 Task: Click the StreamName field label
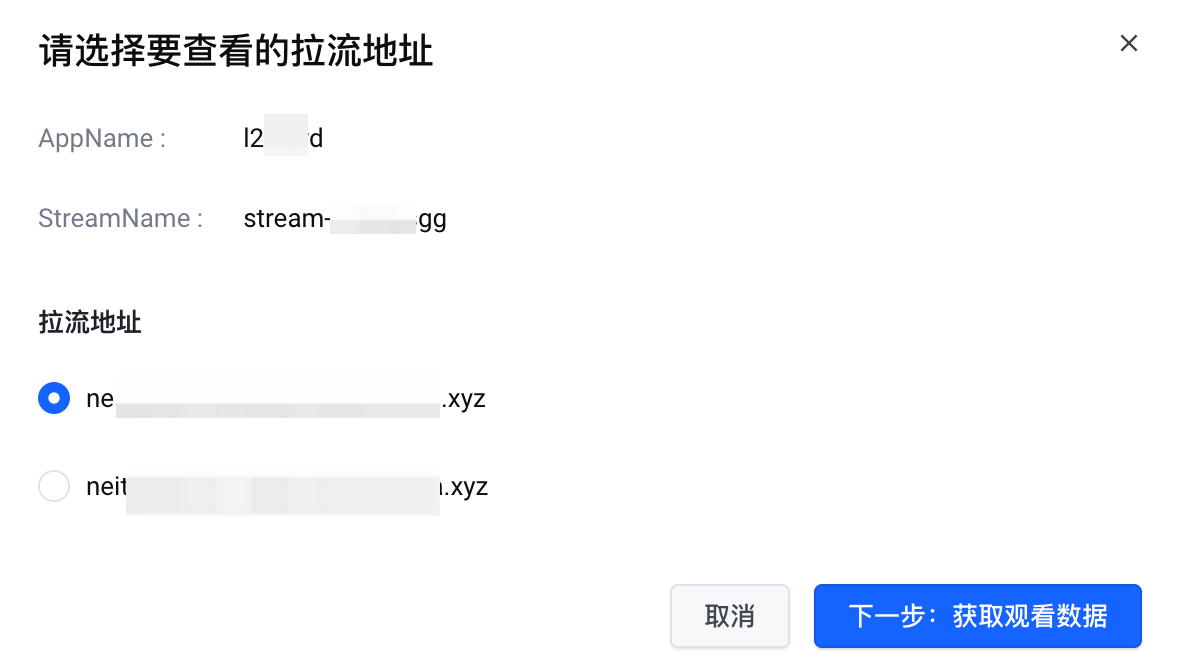(x=120, y=218)
